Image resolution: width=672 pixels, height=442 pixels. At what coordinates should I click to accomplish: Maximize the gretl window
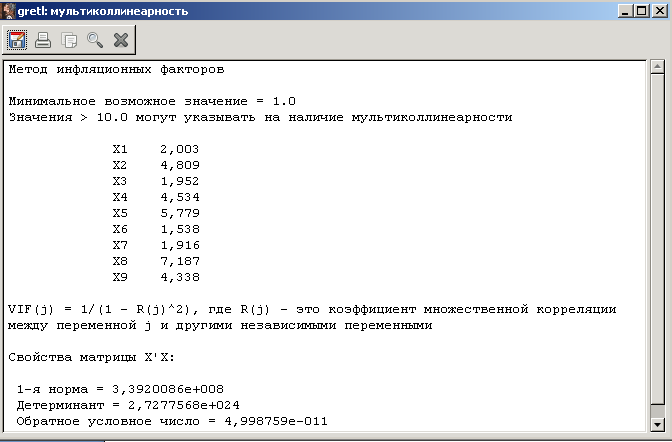click(x=642, y=11)
